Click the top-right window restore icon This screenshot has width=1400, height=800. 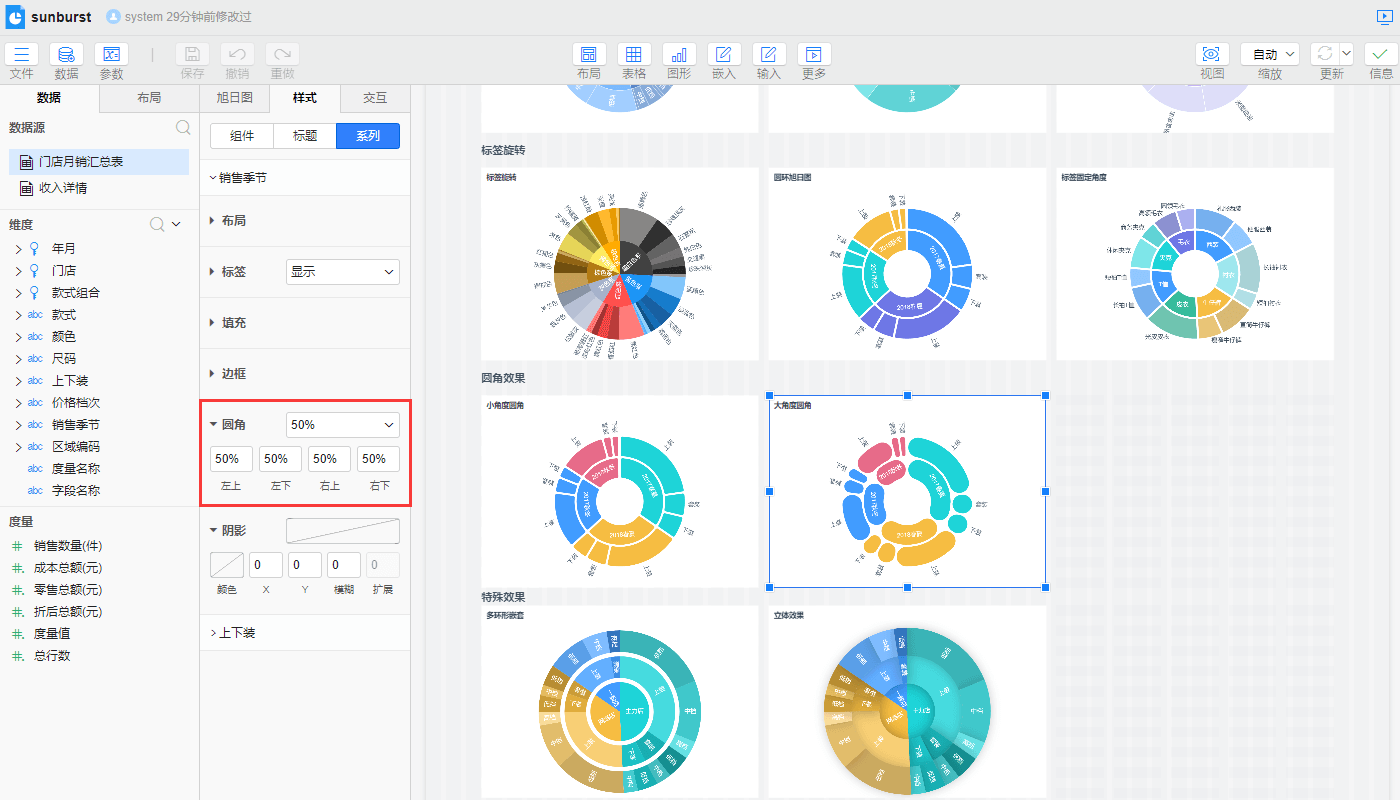coord(1385,16)
